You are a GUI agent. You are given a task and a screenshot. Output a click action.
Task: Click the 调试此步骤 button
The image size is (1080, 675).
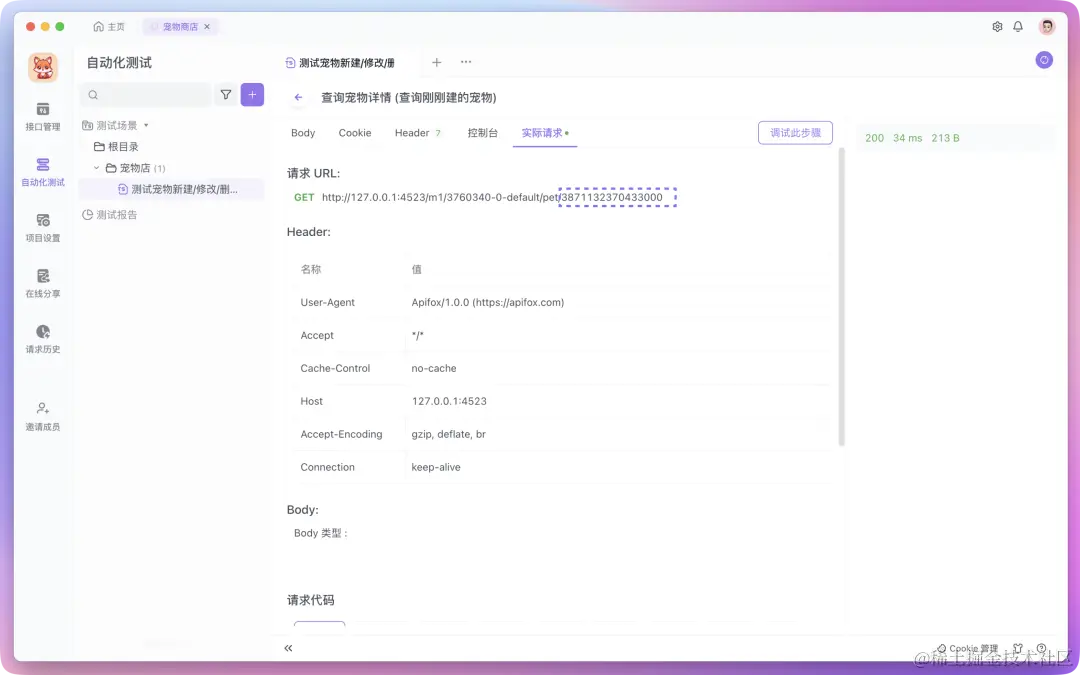795,132
